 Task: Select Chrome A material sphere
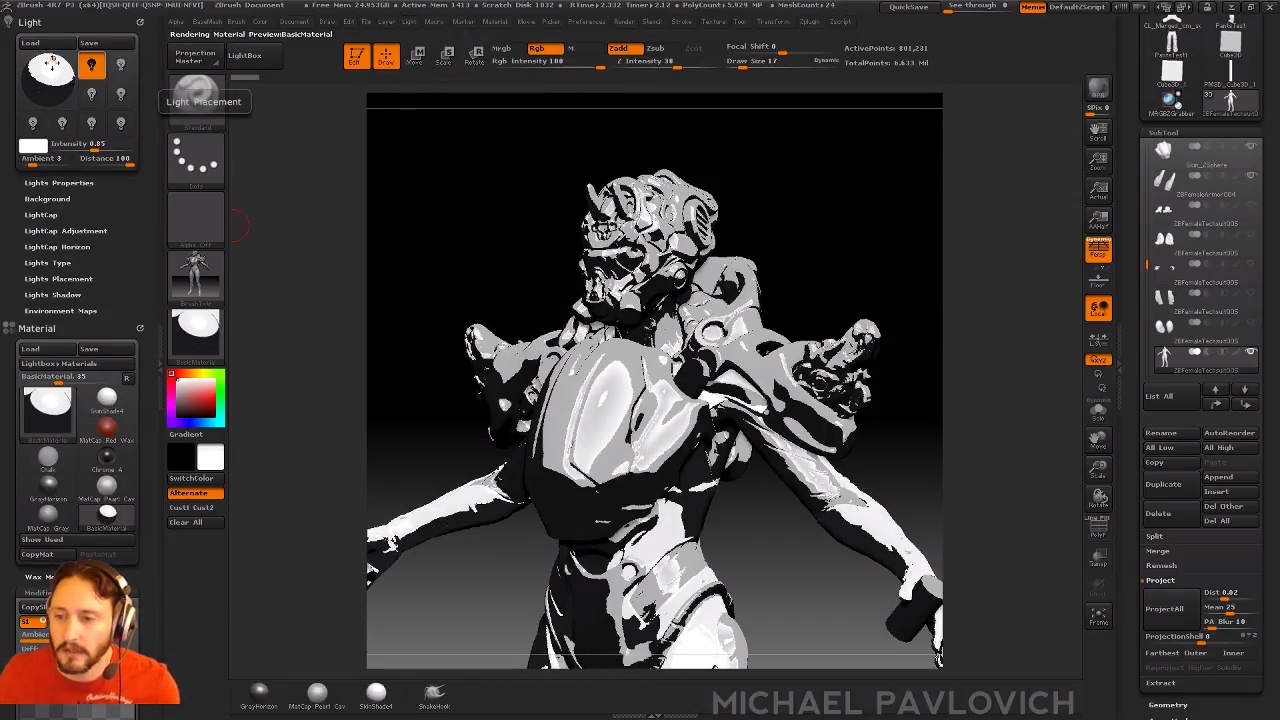[x=107, y=458]
